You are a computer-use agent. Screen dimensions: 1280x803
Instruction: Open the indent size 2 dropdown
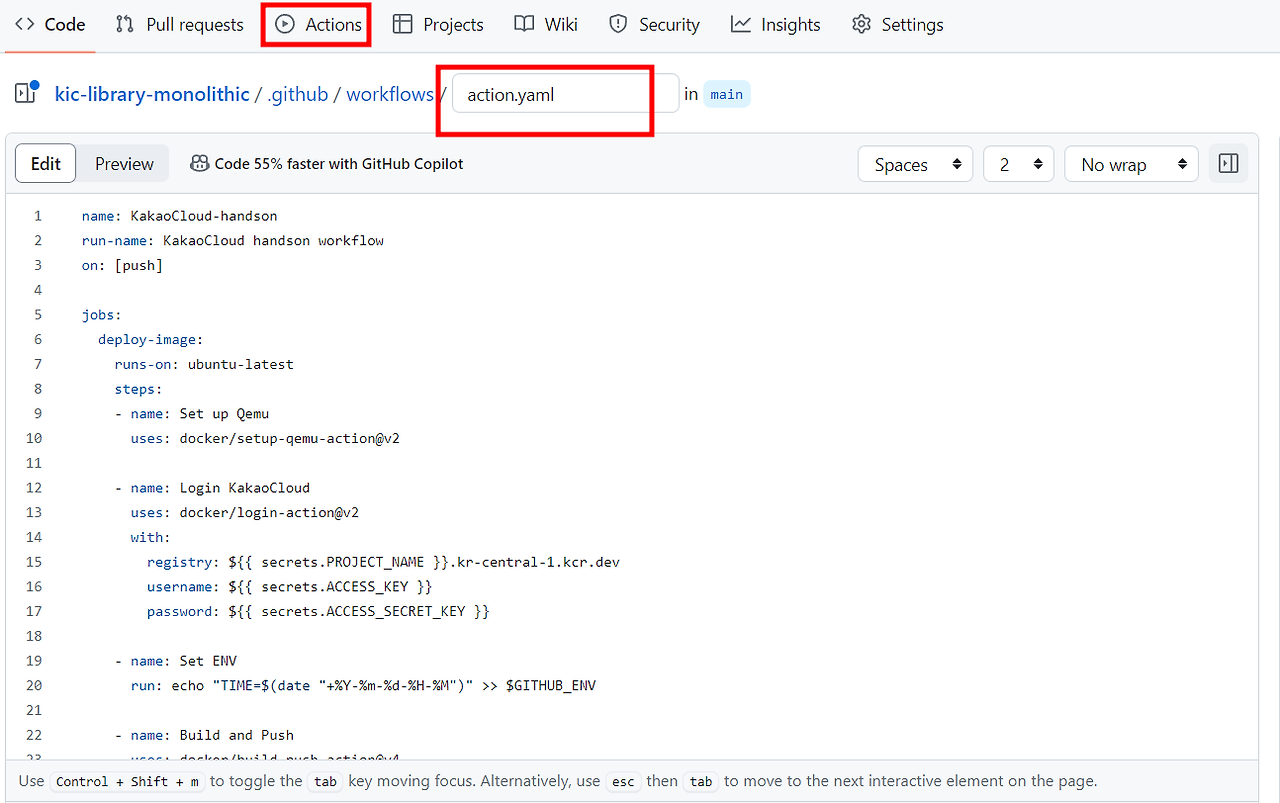click(x=1019, y=164)
